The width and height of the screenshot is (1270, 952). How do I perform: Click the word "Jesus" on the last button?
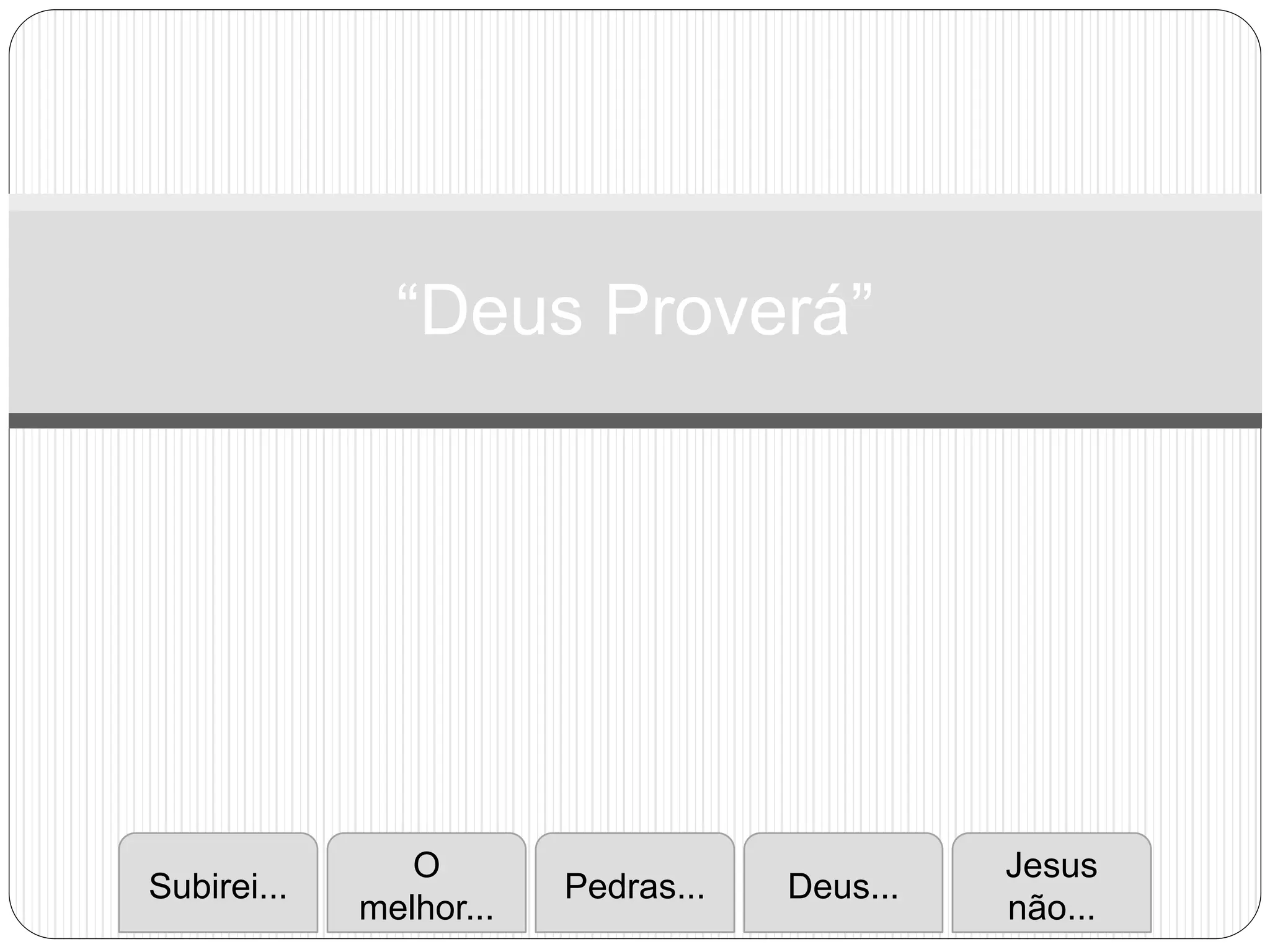point(1052,865)
